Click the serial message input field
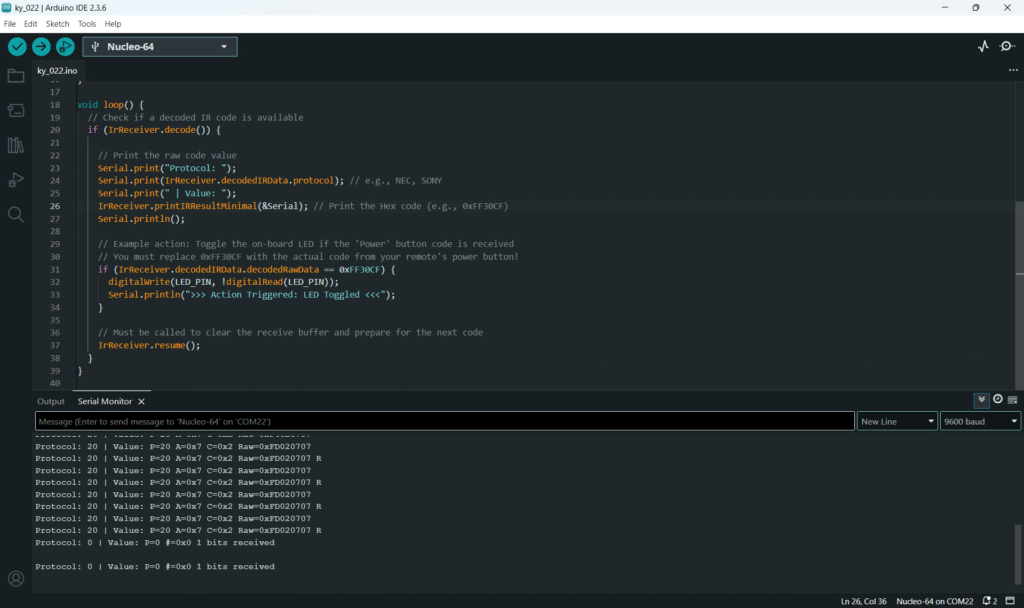 pos(445,422)
